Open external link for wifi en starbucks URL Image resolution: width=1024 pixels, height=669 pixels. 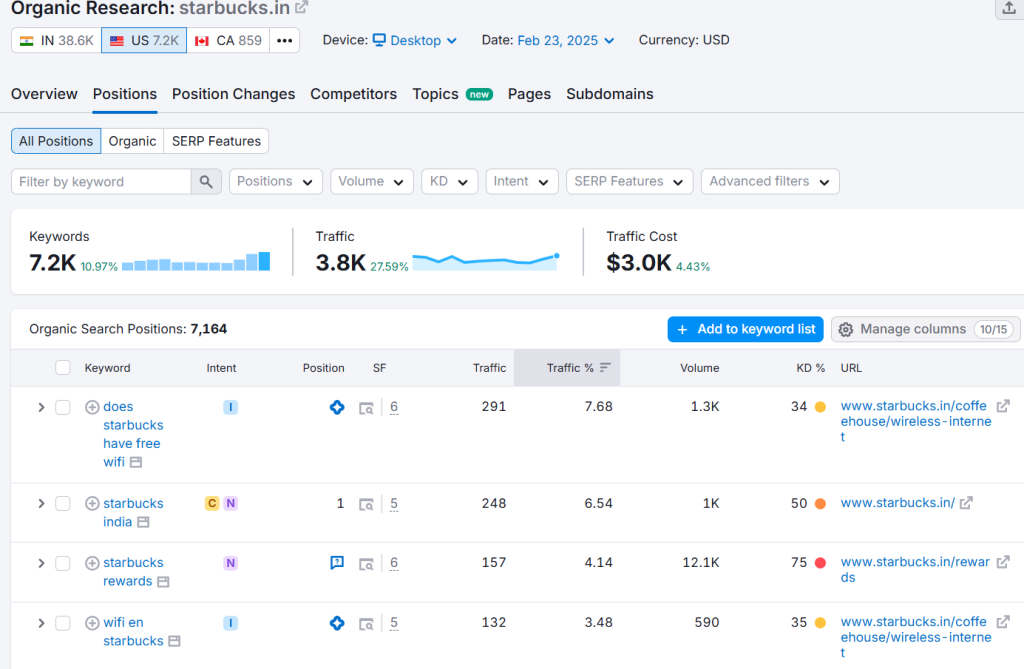(1003, 622)
